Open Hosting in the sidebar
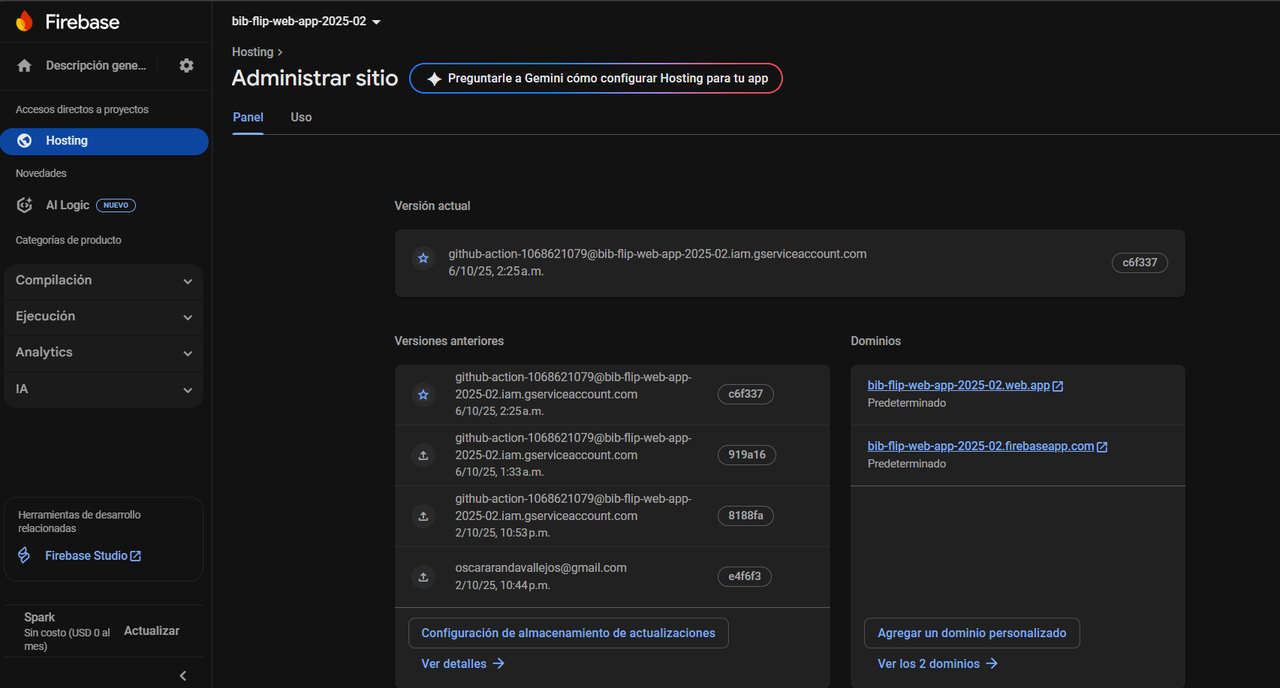Viewport: 1280px width, 688px height. [x=104, y=141]
